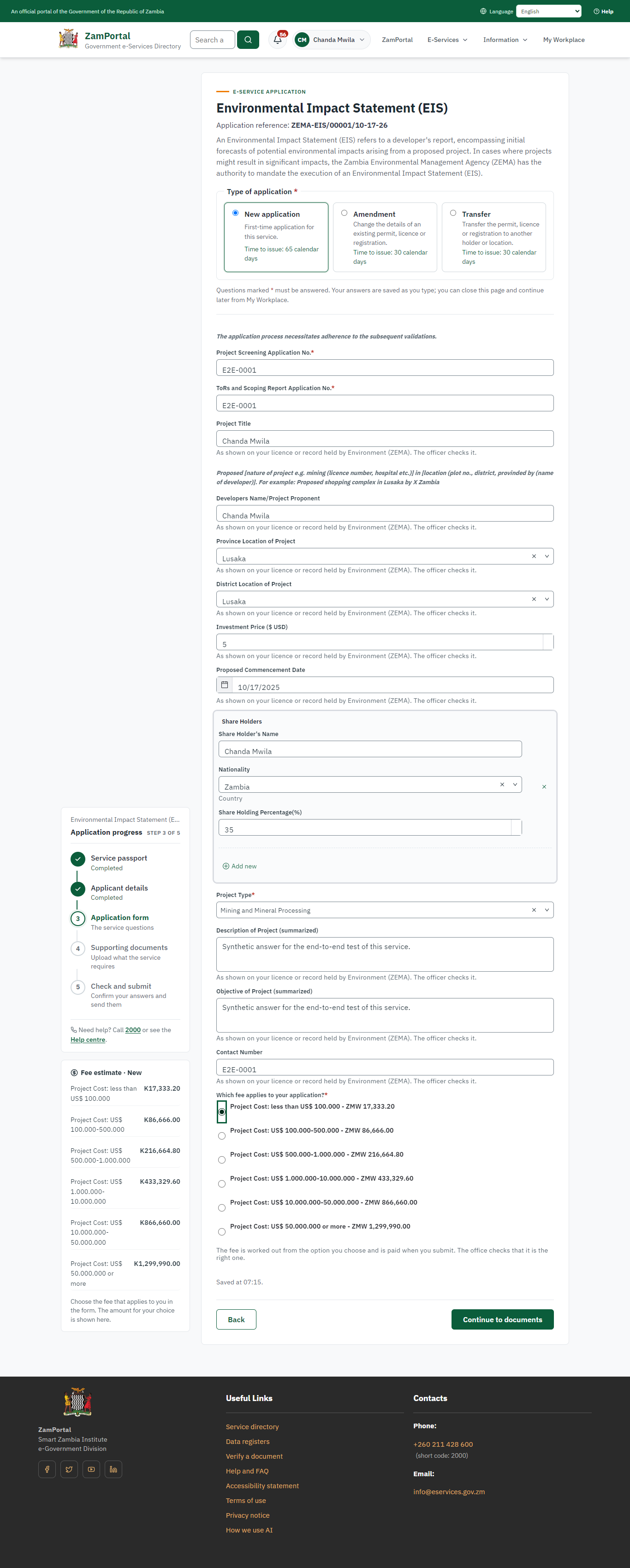Clear the Nationality Zambia selection
Viewport: 630px width, 1568px height.
point(502,784)
